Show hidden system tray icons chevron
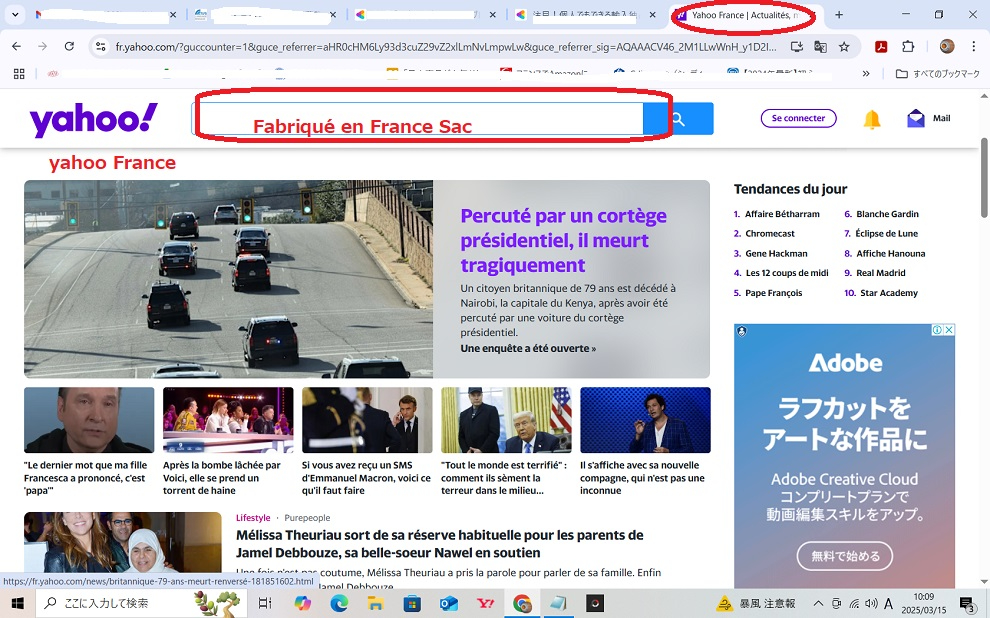The width and height of the screenshot is (990, 618). coord(818,603)
